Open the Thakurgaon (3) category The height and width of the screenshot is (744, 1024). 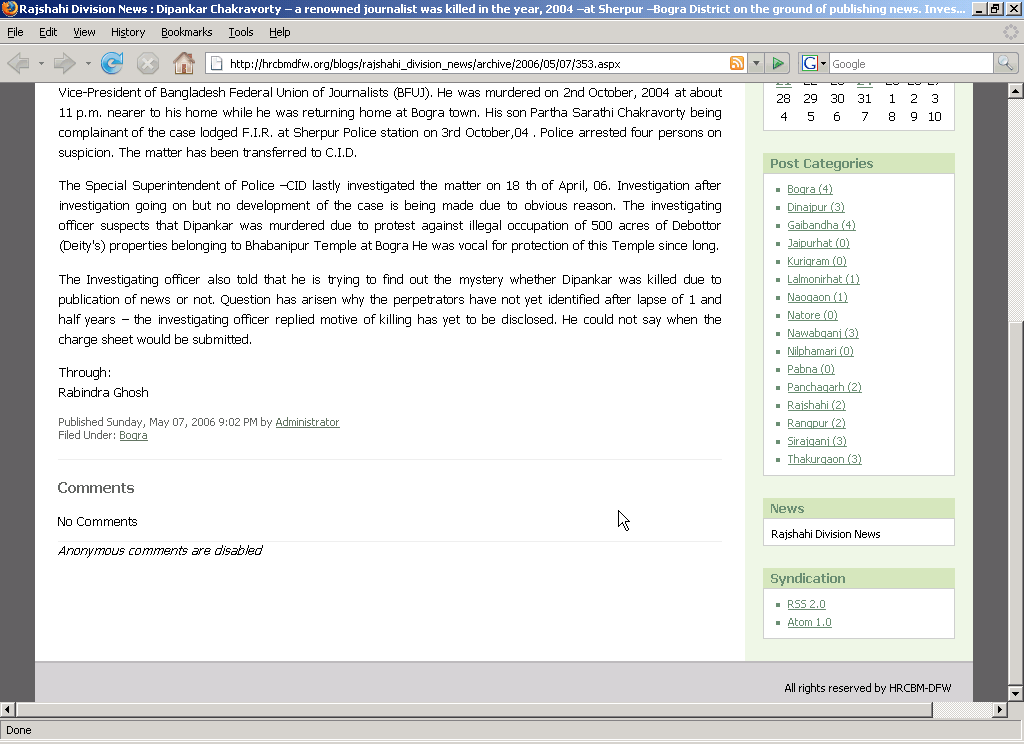(824, 459)
